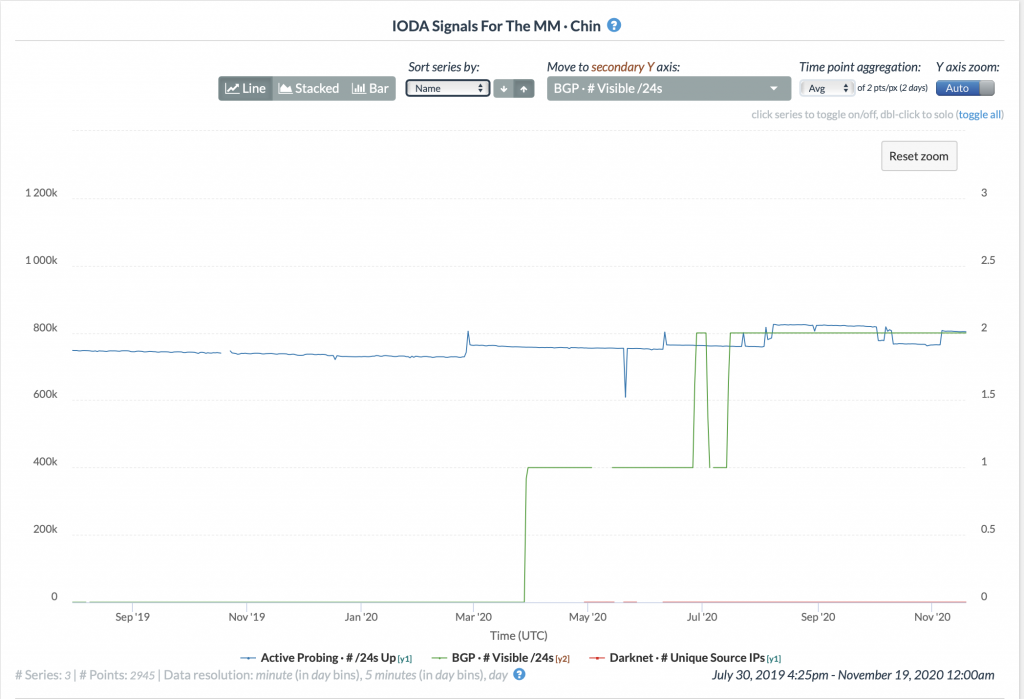Click the data resolution help icon
The image size is (1024, 699).
click(519, 675)
